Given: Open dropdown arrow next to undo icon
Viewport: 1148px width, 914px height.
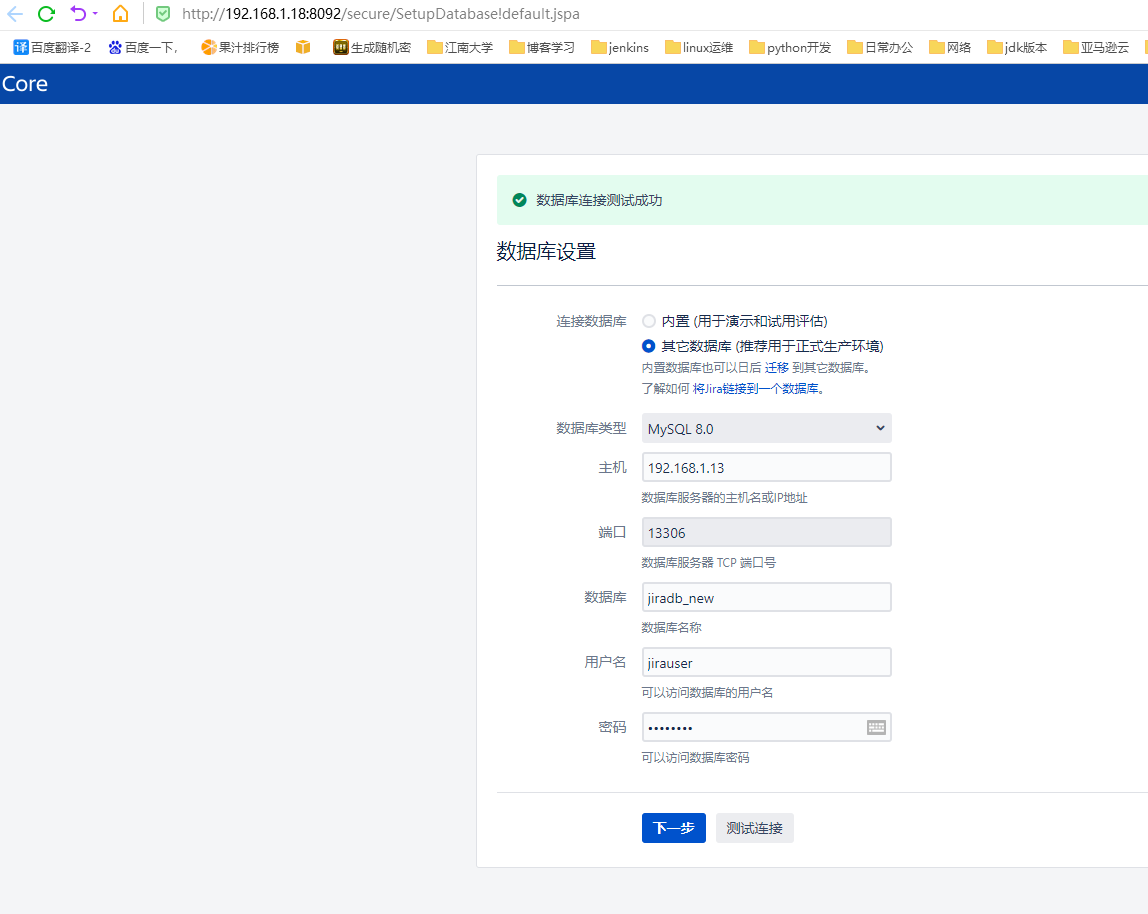Looking at the screenshot, I should pyautogui.click(x=95, y=14).
